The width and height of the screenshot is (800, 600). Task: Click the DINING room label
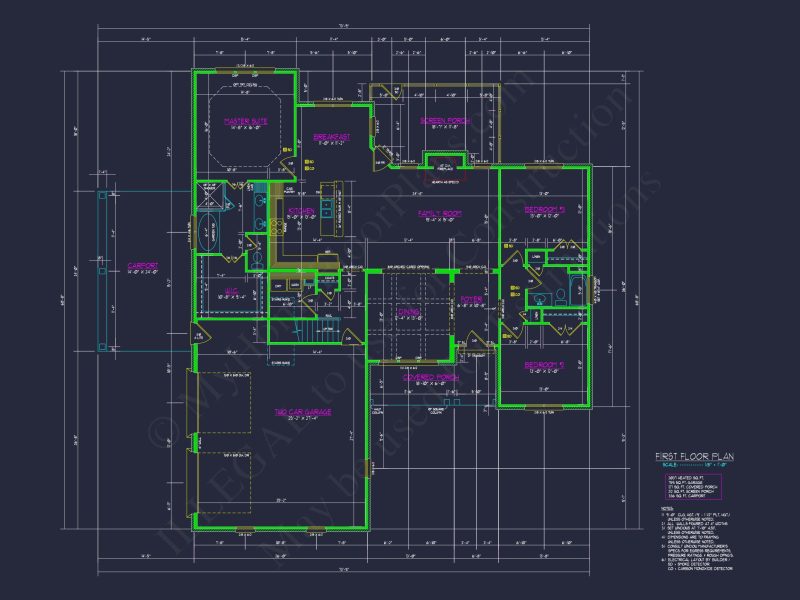coord(409,312)
